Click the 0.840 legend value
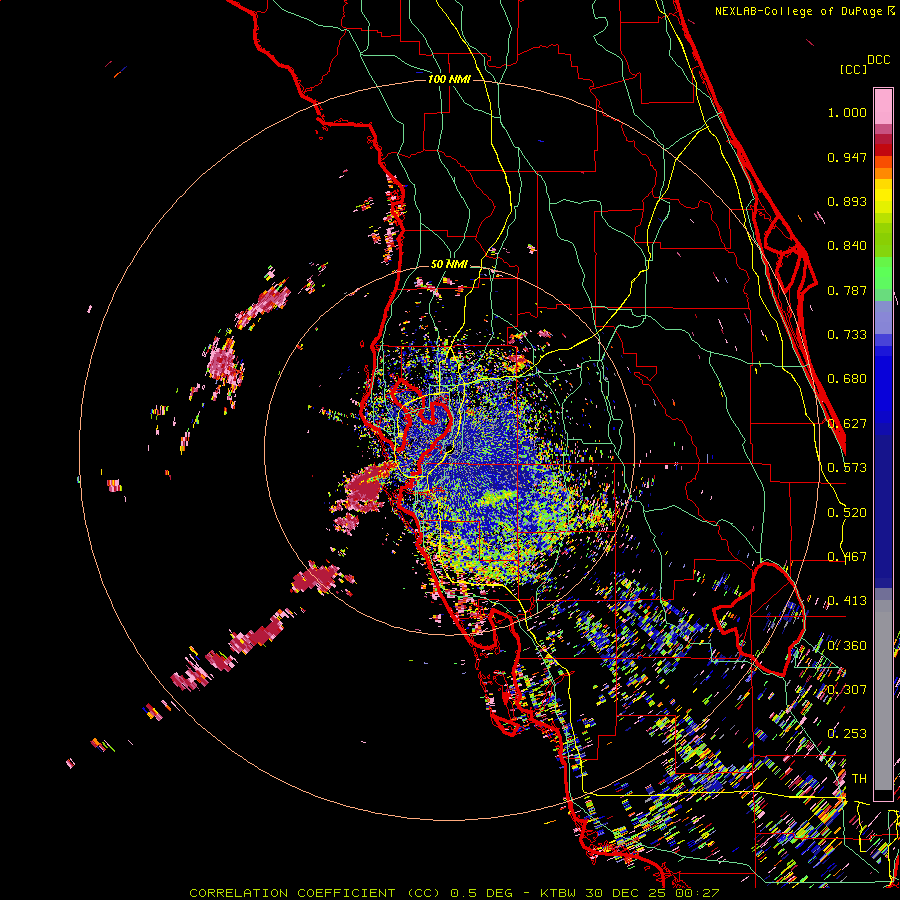Screen dimensions: 900x900 point(847,246)
